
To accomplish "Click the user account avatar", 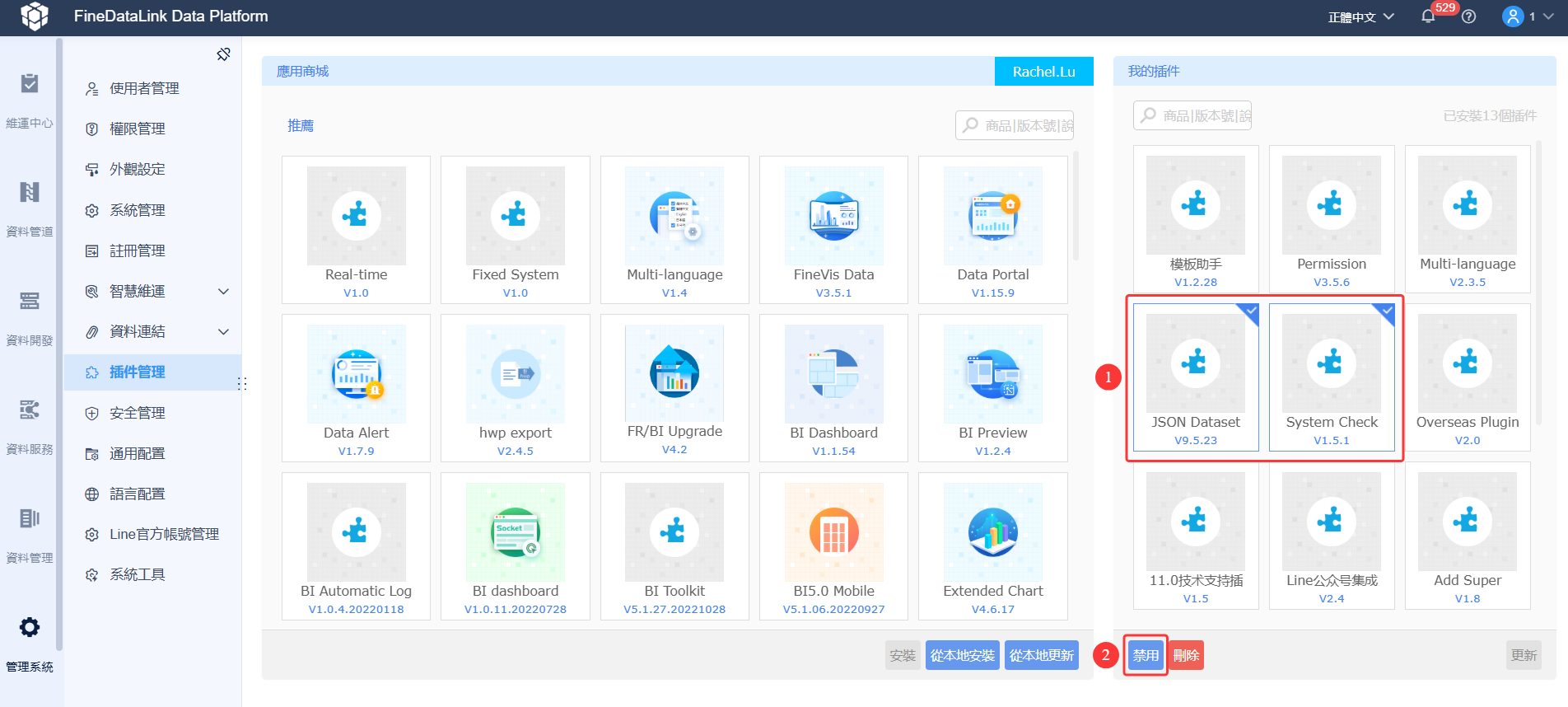I will (1513, 16).
